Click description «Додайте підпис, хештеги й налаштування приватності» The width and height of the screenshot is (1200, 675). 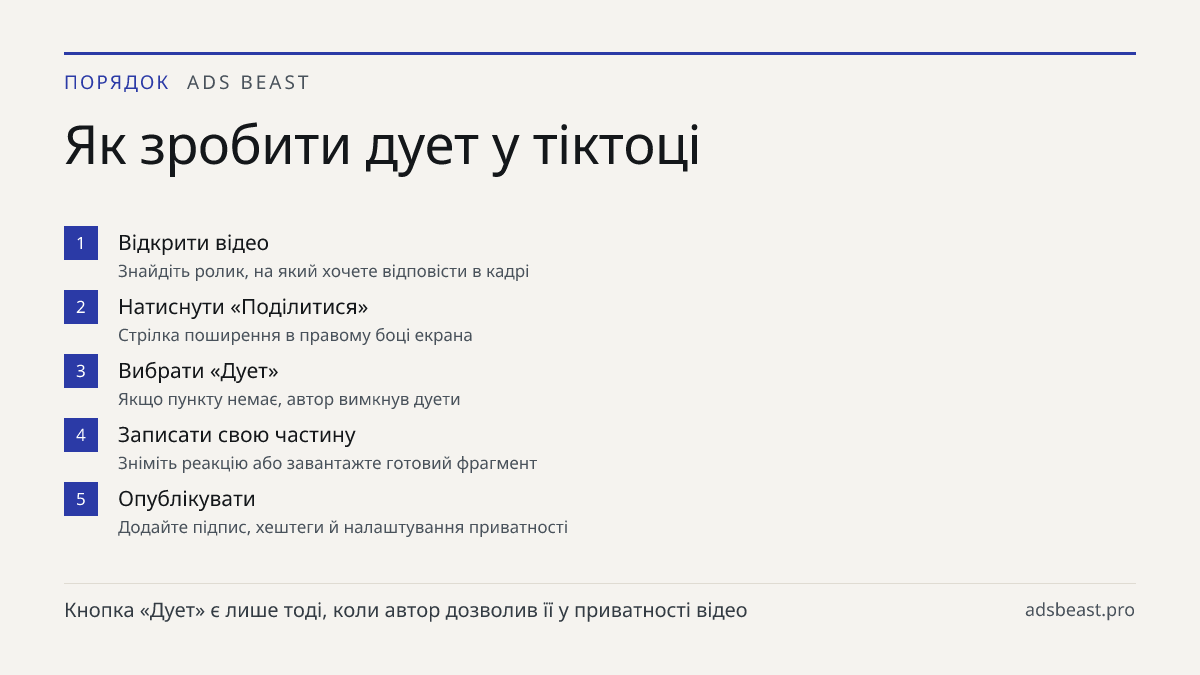343,527
